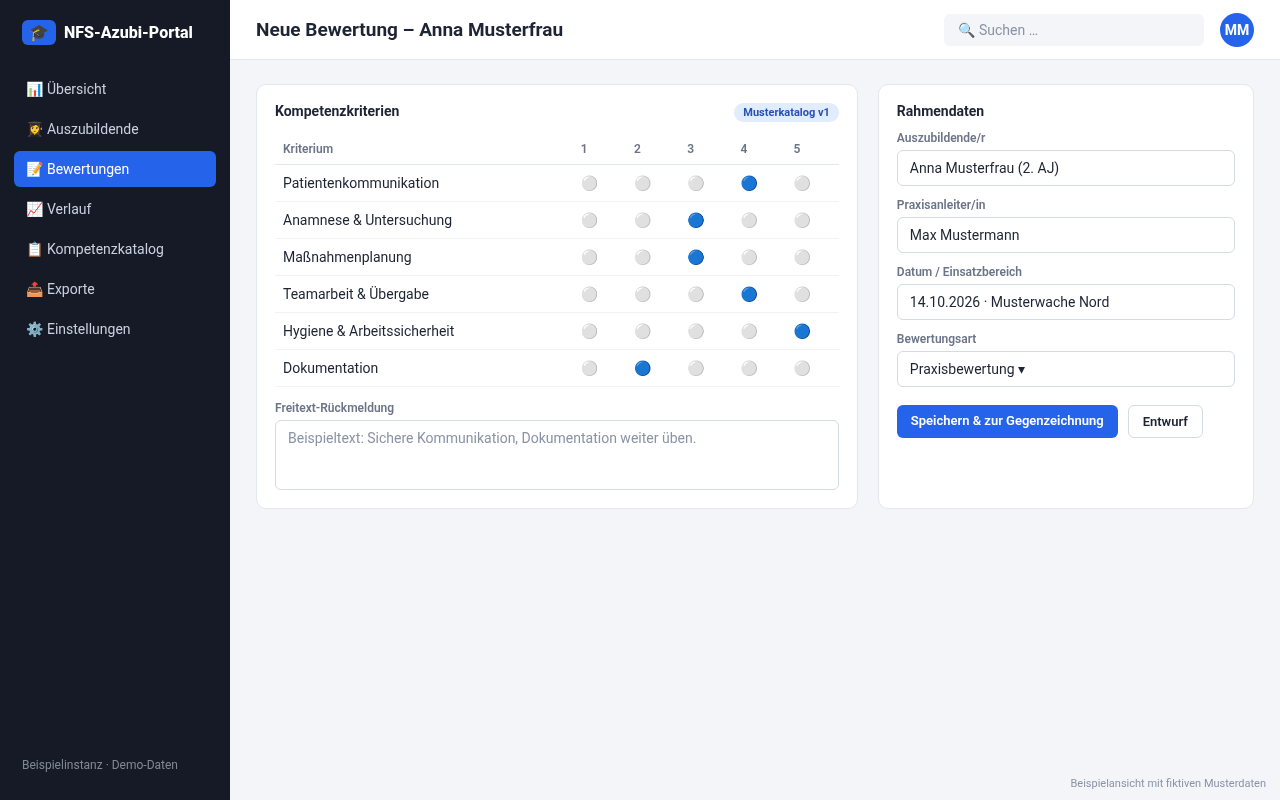Go to the Verlauf menu entry
Screen dimensions: 1280x800
tap(115, 209)
